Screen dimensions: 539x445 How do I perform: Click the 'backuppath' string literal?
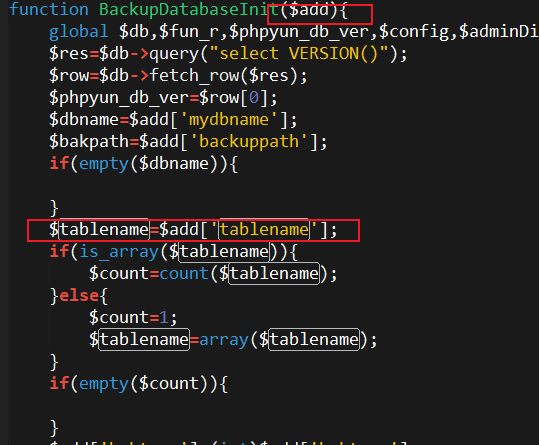click(x=249, y=142)
